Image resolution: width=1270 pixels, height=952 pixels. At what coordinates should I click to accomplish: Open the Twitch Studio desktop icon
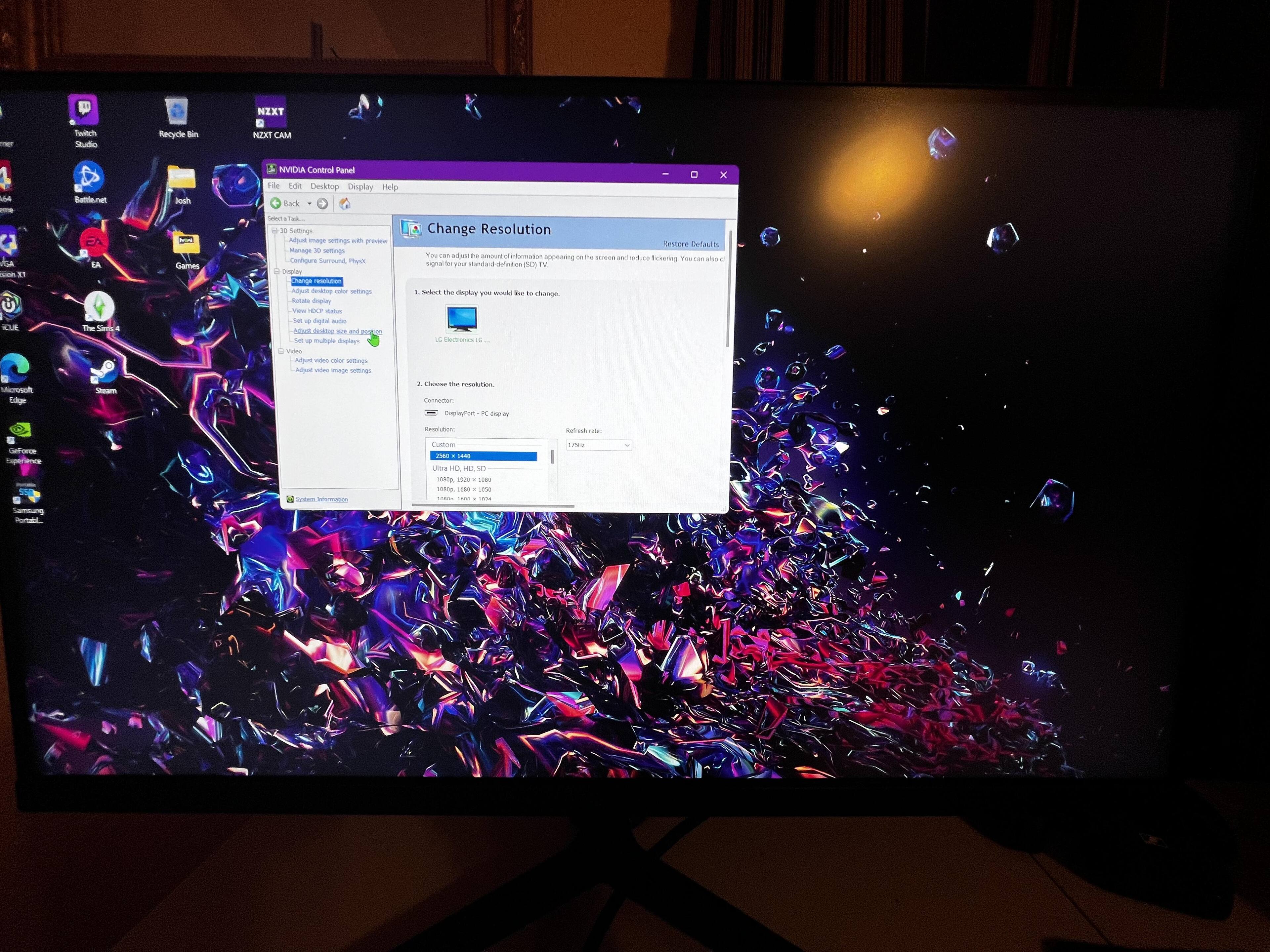84,111
